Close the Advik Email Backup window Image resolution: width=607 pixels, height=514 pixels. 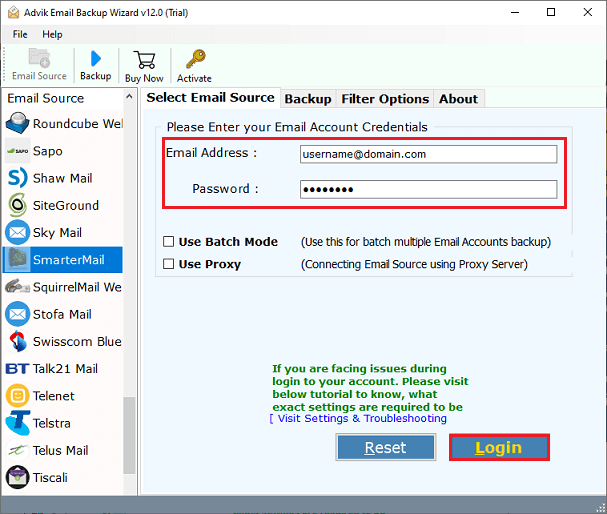click(588, 12)
